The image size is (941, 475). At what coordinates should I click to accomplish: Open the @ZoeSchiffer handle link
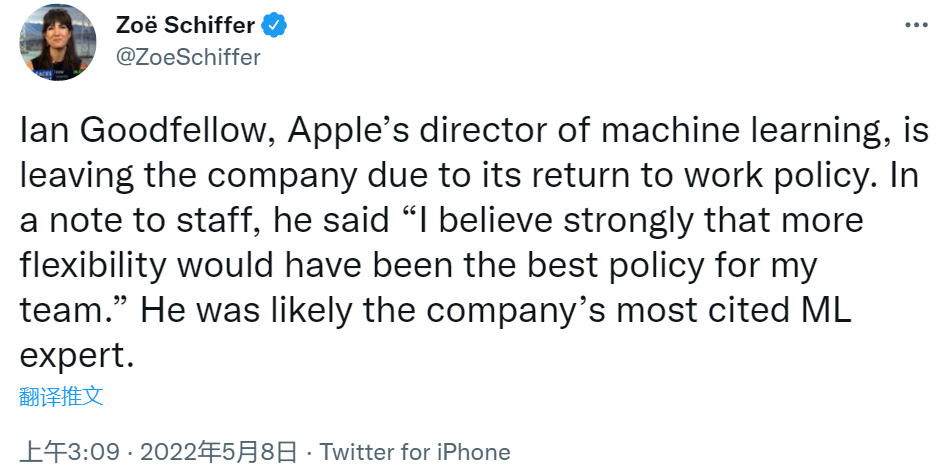[x=189, y=57]
